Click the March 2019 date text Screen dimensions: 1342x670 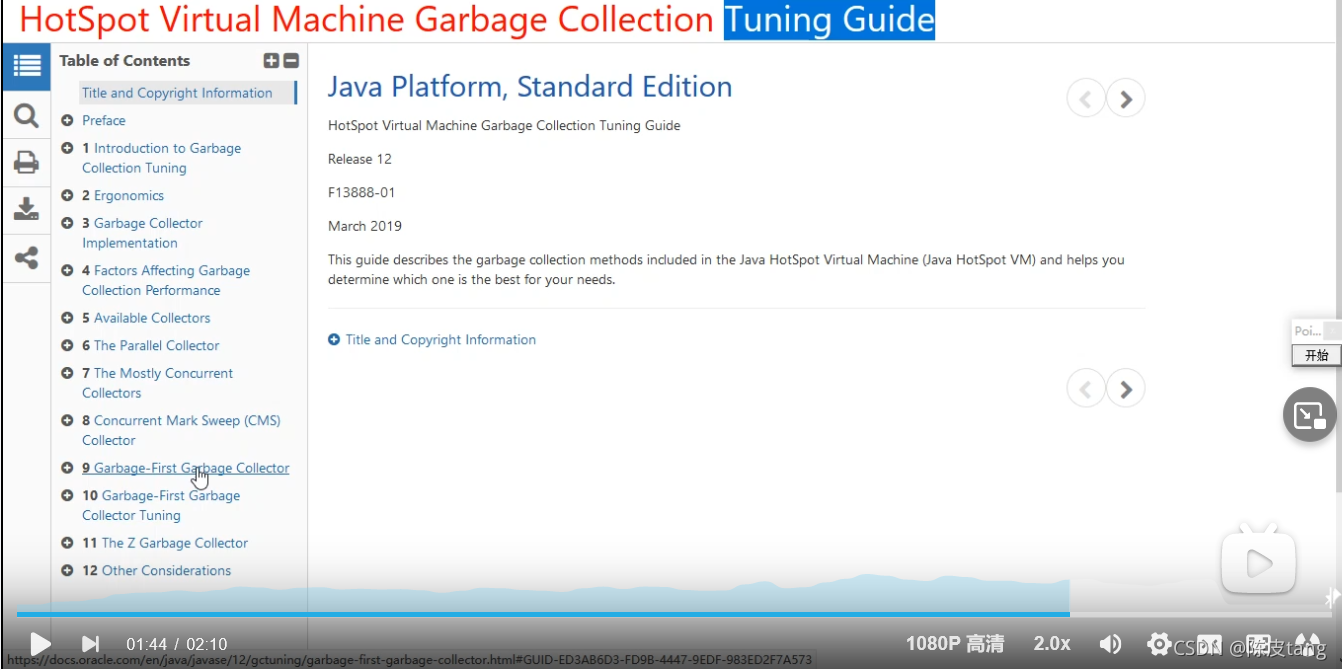point(365,226)
